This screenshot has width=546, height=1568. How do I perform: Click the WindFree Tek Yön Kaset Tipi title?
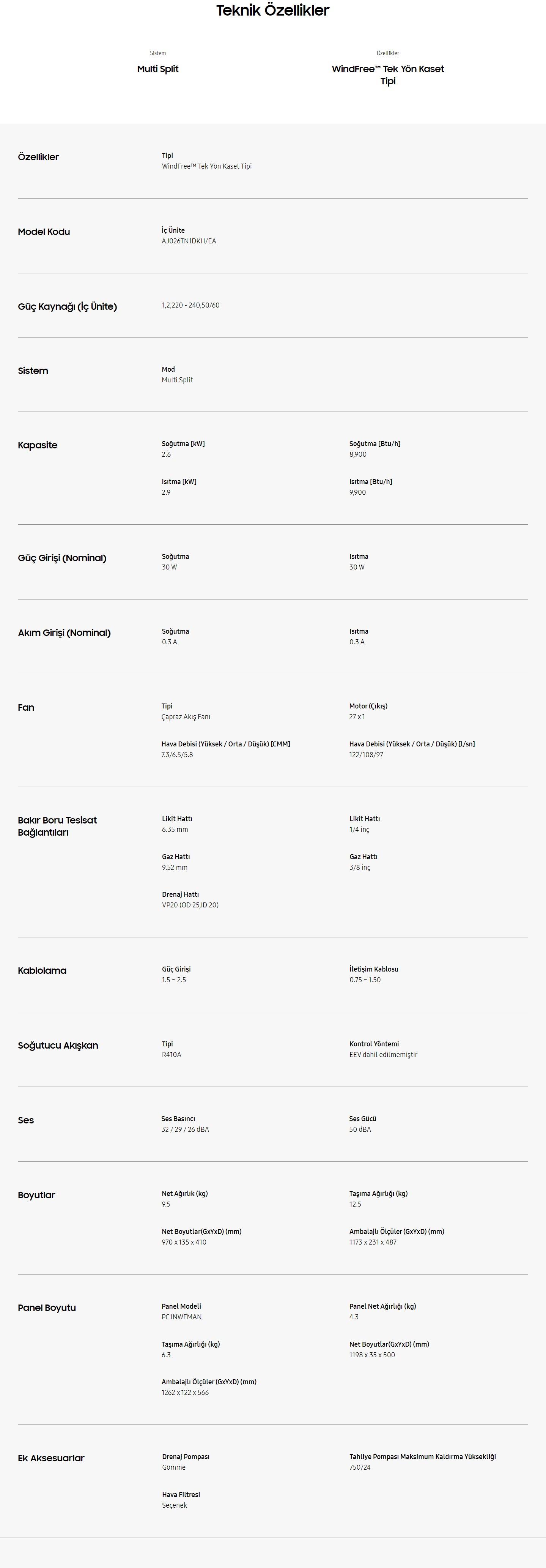387,75
